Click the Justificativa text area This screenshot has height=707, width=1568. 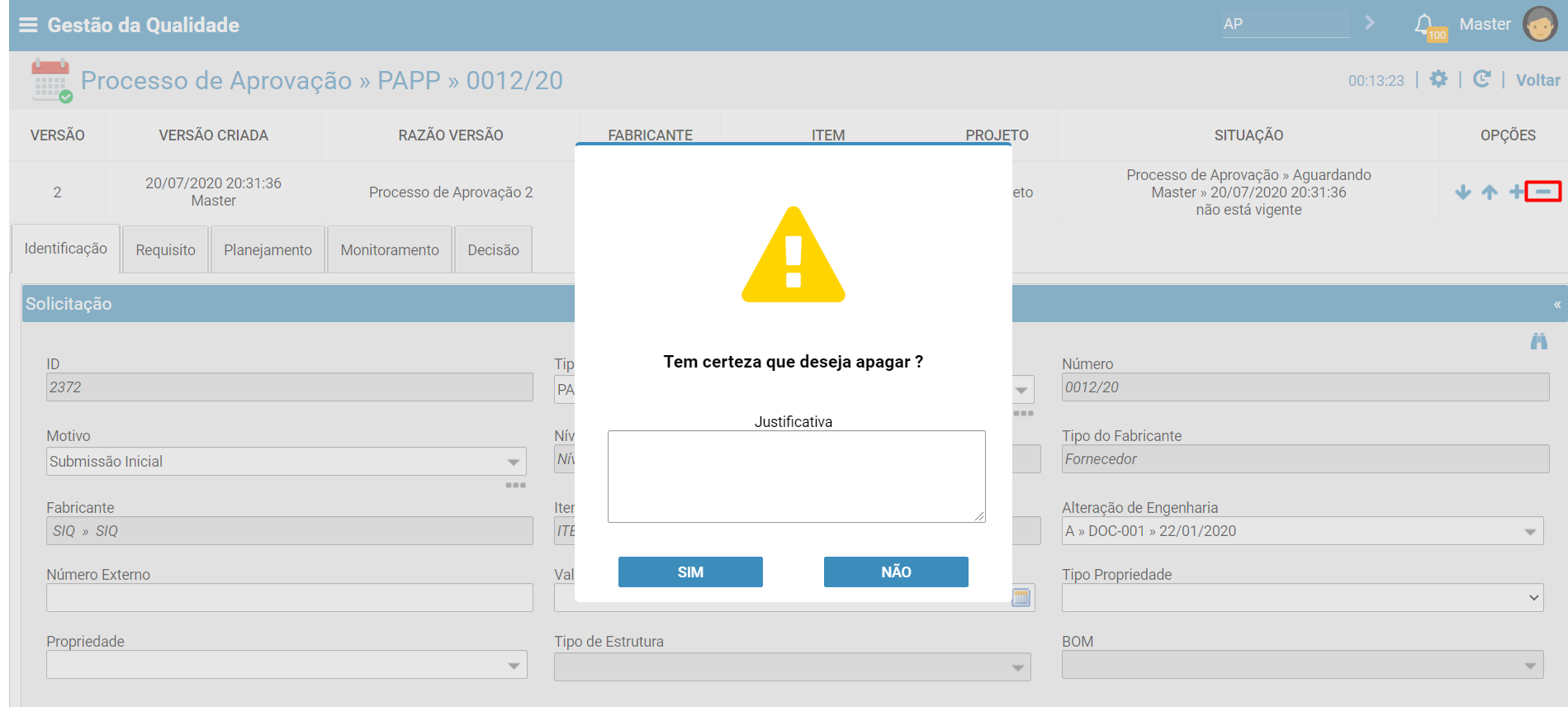(797, 477)
